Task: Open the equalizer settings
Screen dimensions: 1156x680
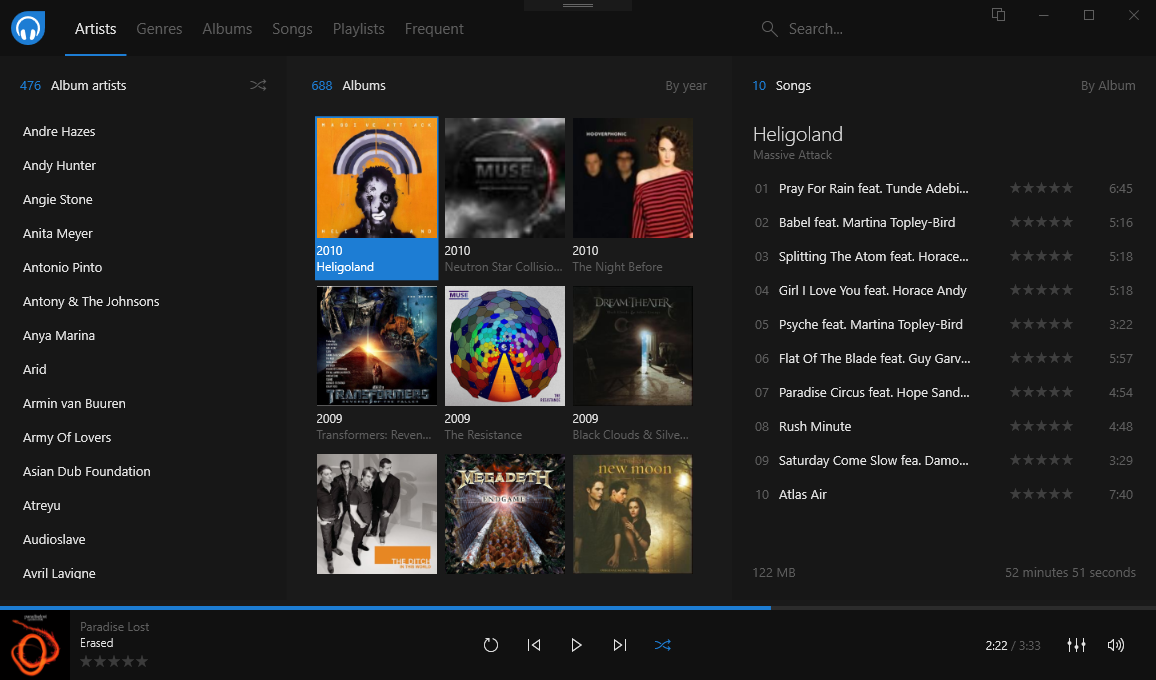Action: click(1076, 645)
